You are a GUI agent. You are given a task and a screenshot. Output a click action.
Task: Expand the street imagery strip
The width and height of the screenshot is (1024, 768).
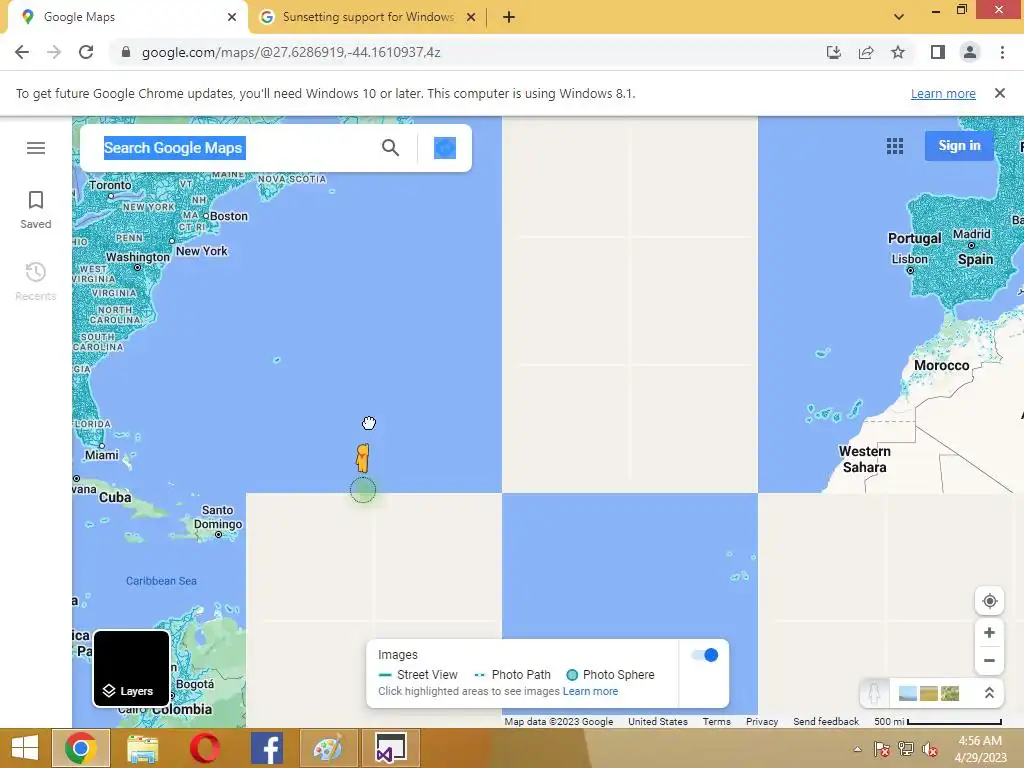(989, 693)
